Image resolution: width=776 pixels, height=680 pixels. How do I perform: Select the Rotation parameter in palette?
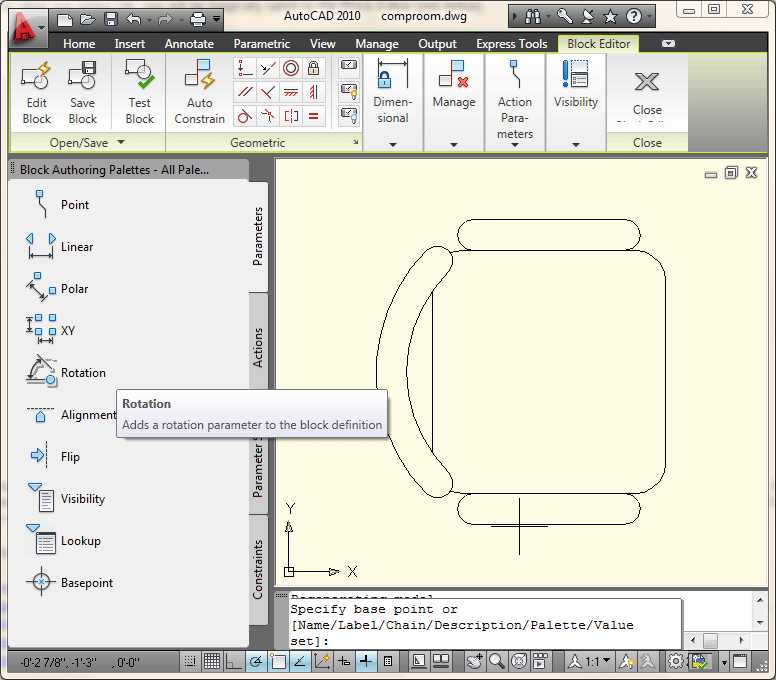[x=65, y=372]
